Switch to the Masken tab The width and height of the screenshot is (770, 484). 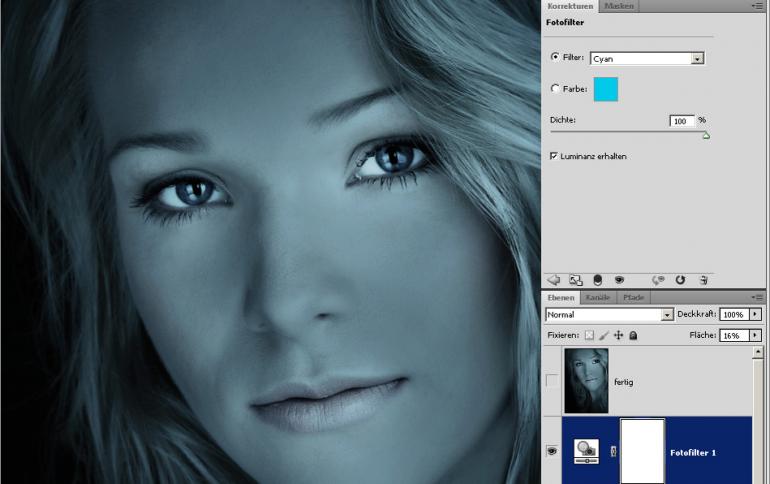[x=619, y=6]
